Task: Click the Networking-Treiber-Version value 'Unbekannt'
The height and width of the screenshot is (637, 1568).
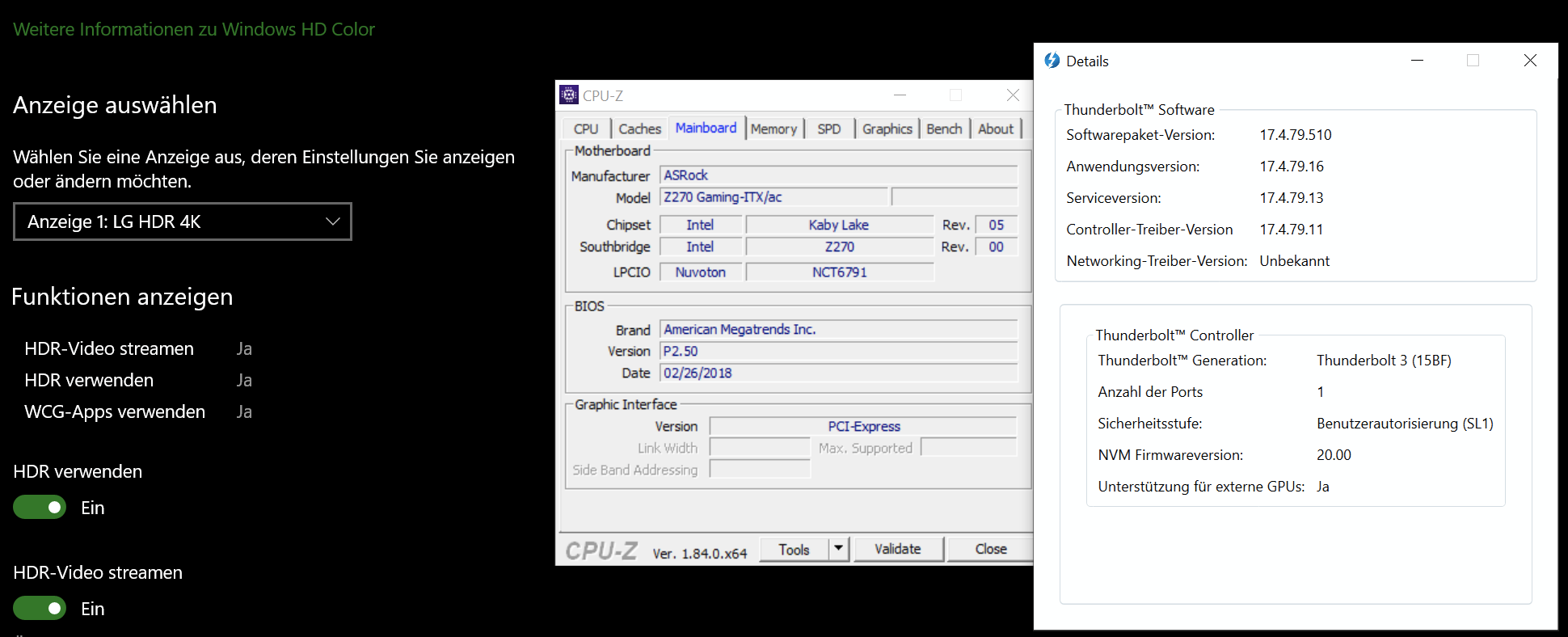Action: point(1294,261)
